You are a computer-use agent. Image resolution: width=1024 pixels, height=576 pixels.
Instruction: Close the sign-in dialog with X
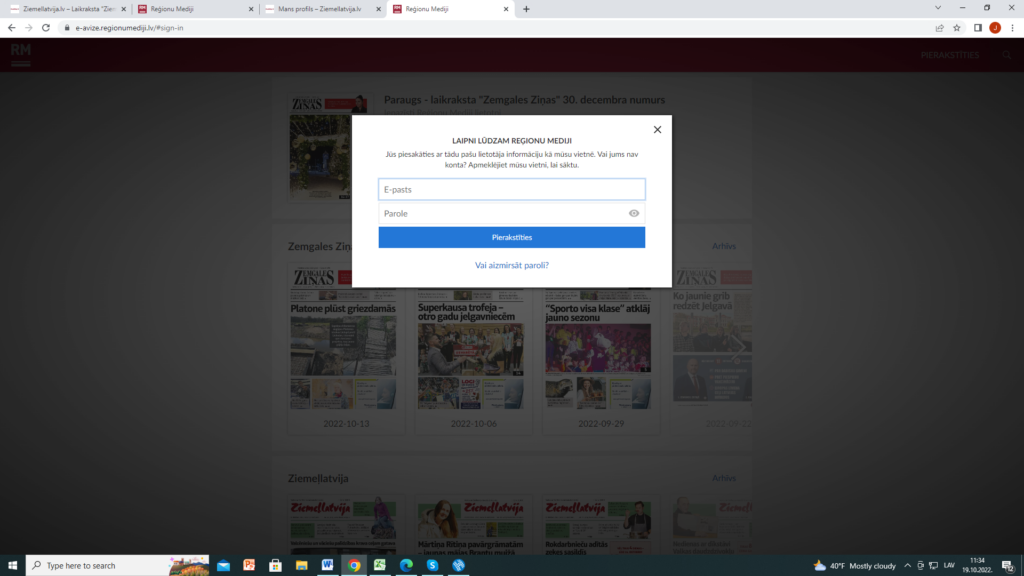click(657, 130)
